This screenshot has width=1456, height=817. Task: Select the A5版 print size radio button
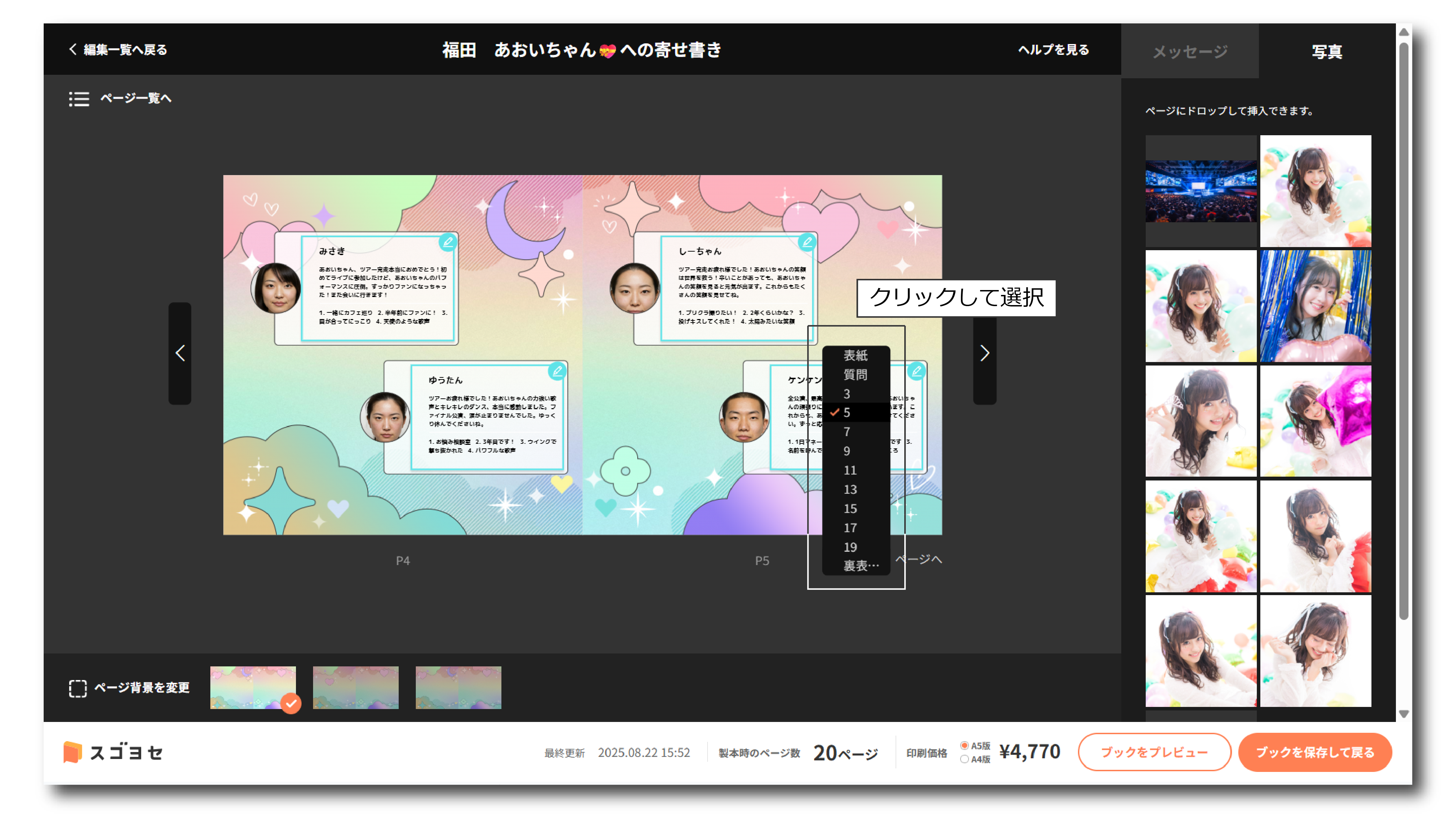pos(964,746)
